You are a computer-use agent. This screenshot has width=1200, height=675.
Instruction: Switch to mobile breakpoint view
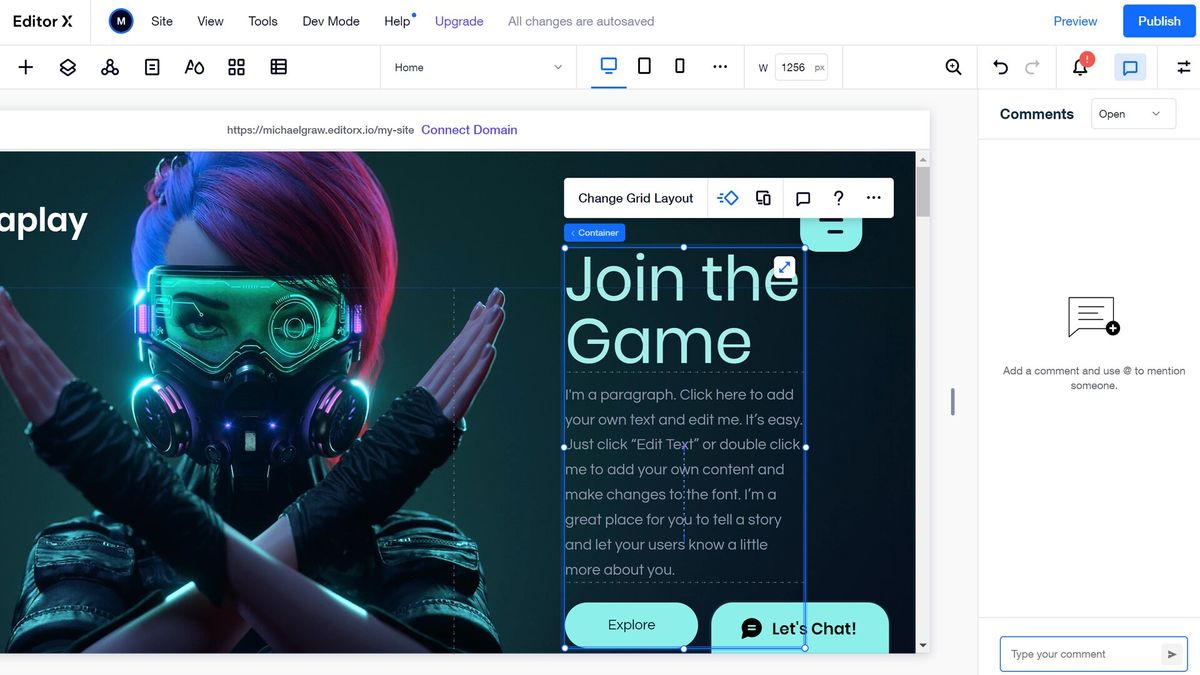[x=679, y=65]
